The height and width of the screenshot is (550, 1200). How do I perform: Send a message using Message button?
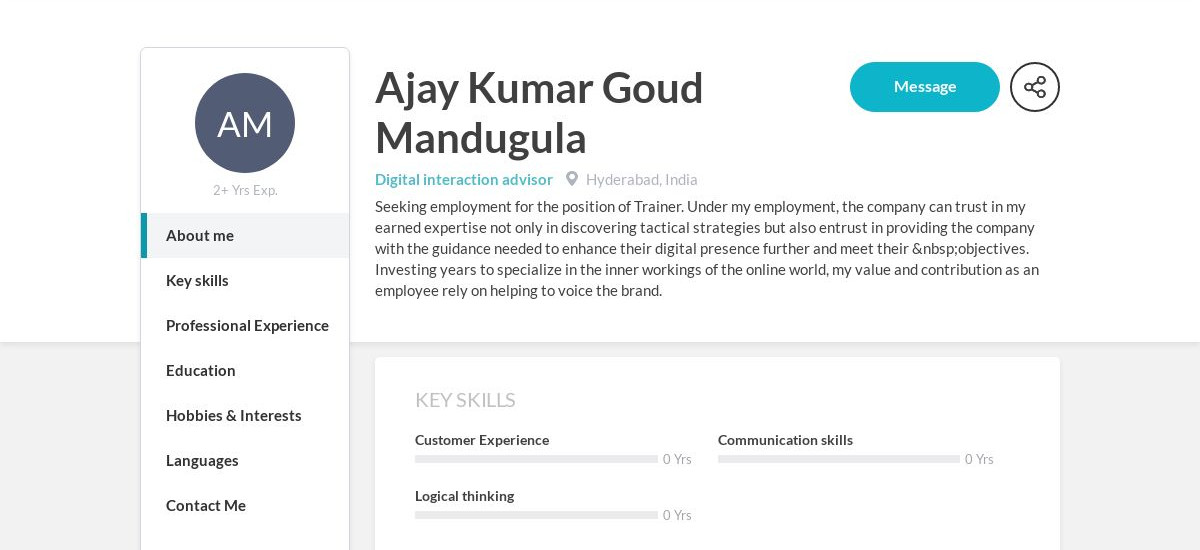(925, 87)
